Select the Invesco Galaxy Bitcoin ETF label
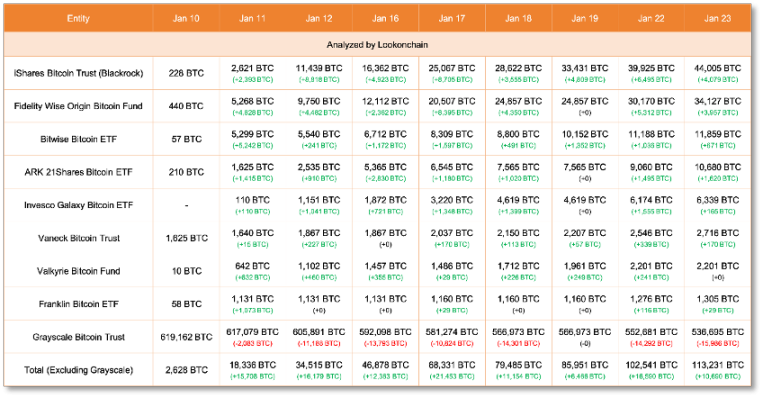This screenshot has width=763, height=398. (78, 205)
